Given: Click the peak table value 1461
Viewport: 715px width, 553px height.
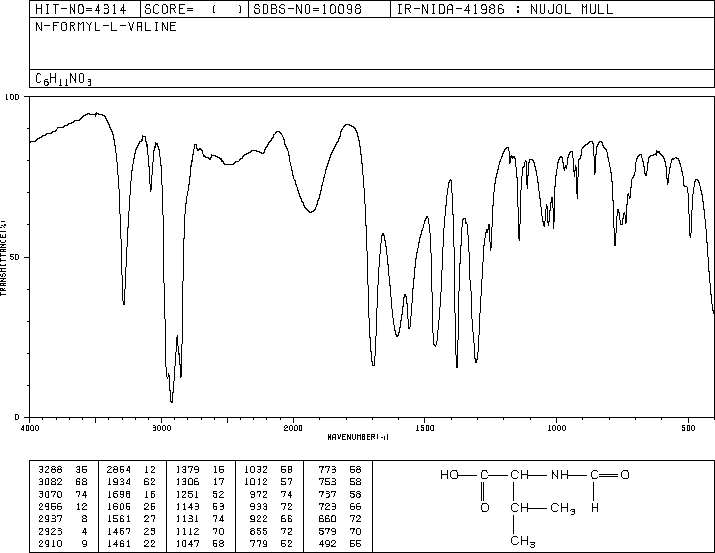Looking at the screenshot, I should point(119,543).
